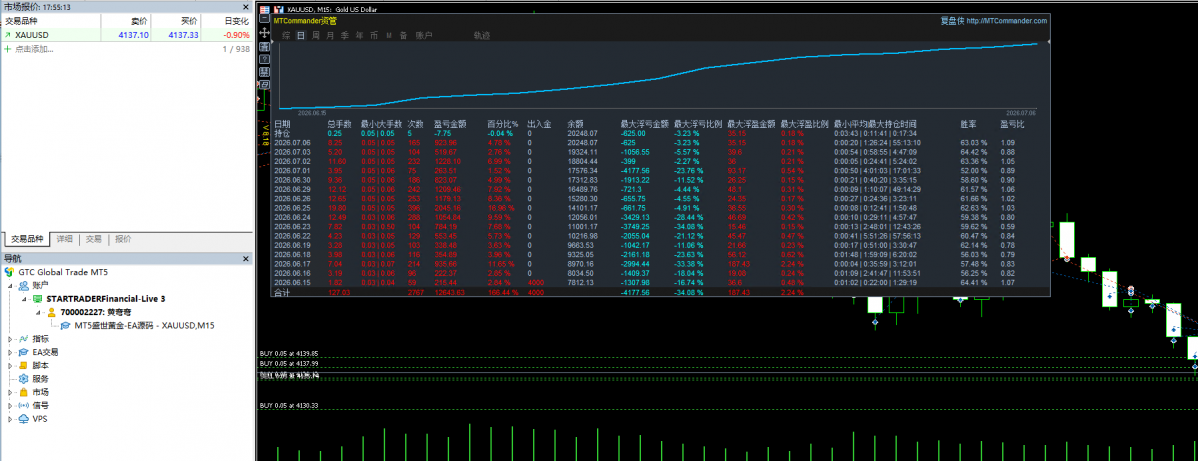
Task: Click the green plus icon next to 点击添加
Action: click(8, 49)
